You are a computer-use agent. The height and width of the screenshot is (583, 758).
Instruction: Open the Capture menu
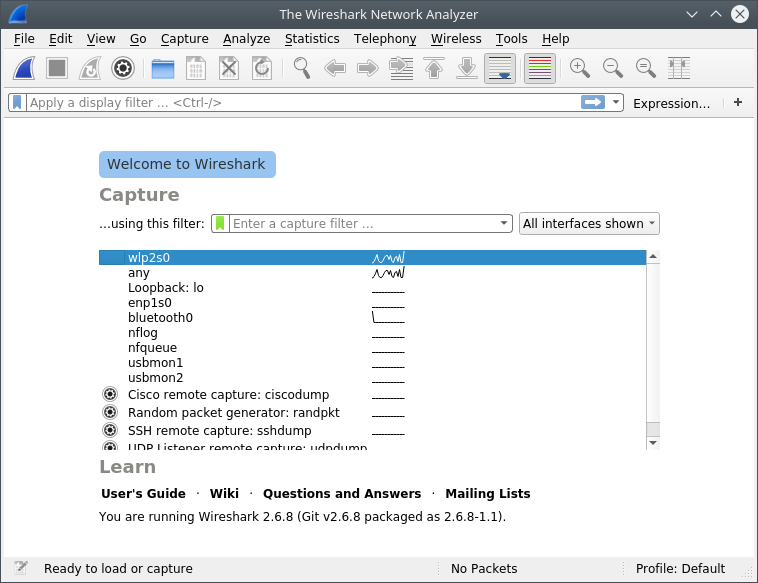coord(185,39)
